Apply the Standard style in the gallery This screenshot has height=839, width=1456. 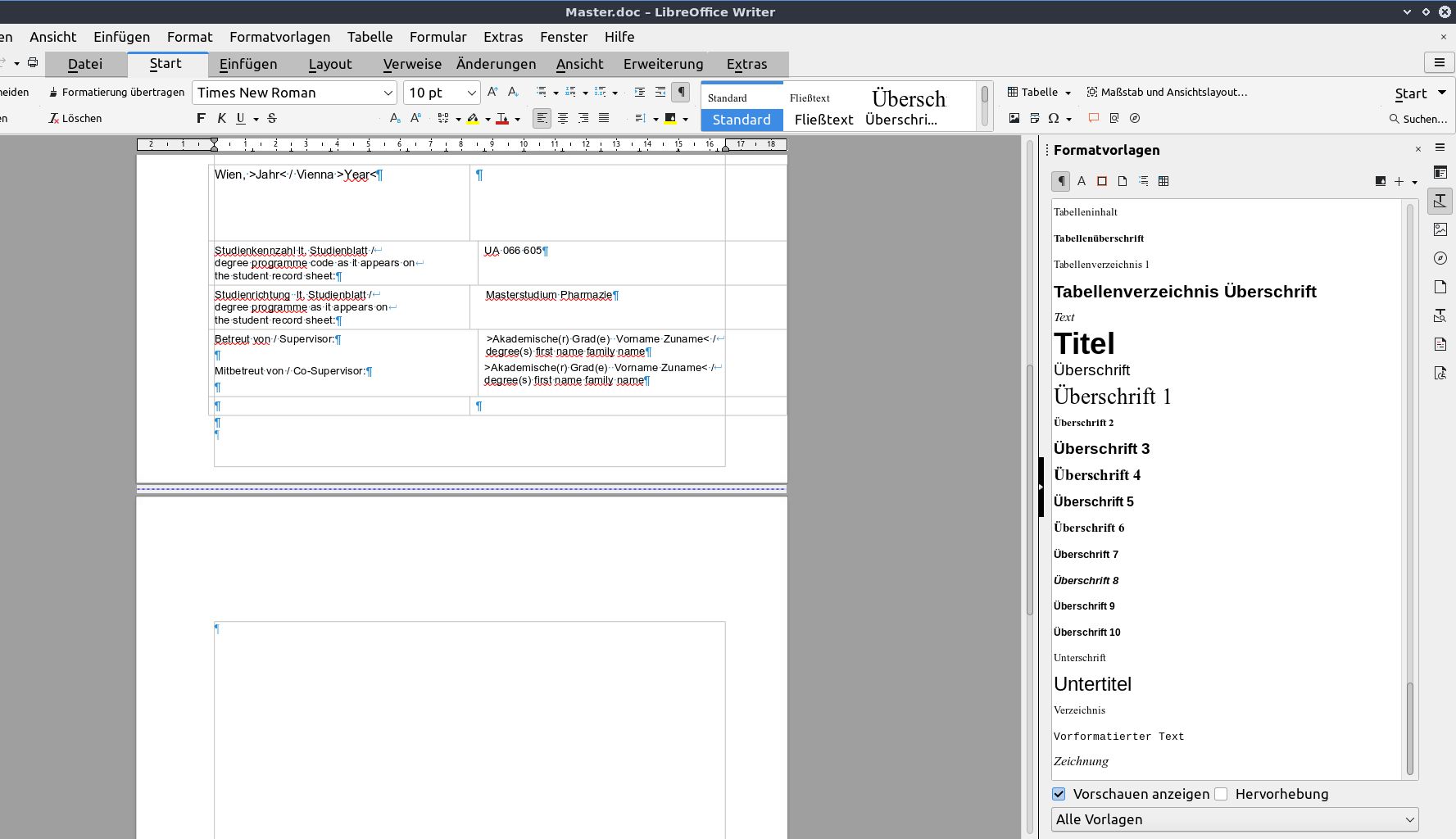pyautogui.click(x=742, y=107)
